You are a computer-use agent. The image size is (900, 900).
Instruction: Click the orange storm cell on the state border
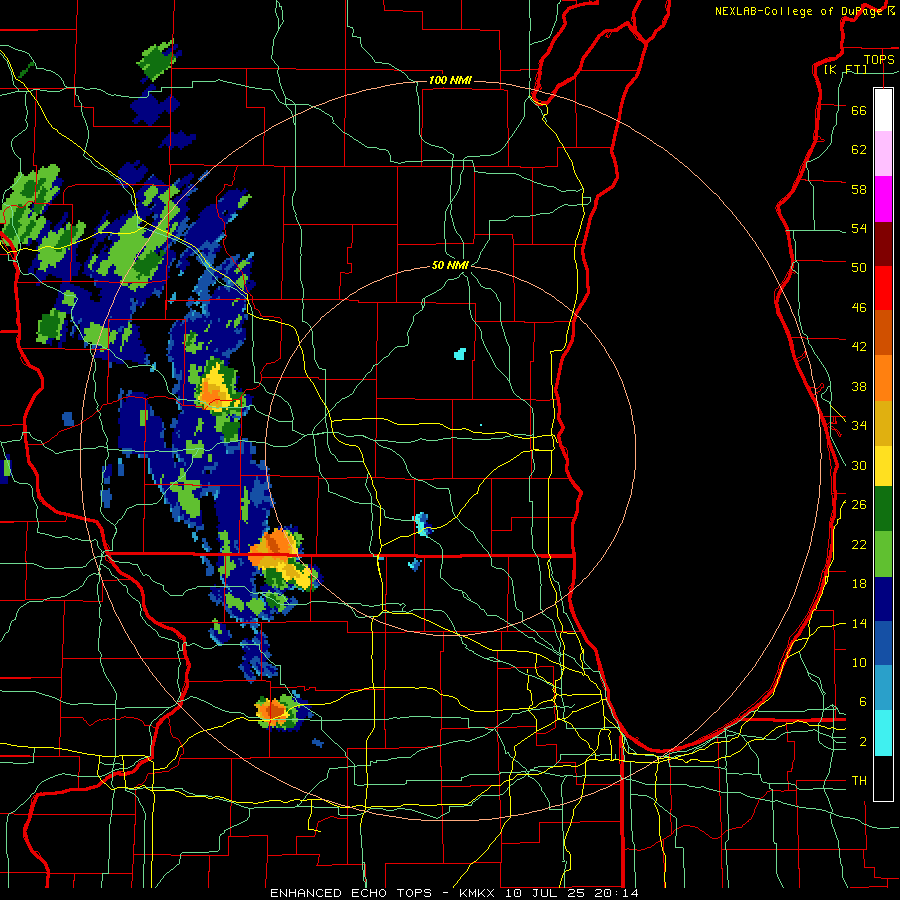pos(276,548)
